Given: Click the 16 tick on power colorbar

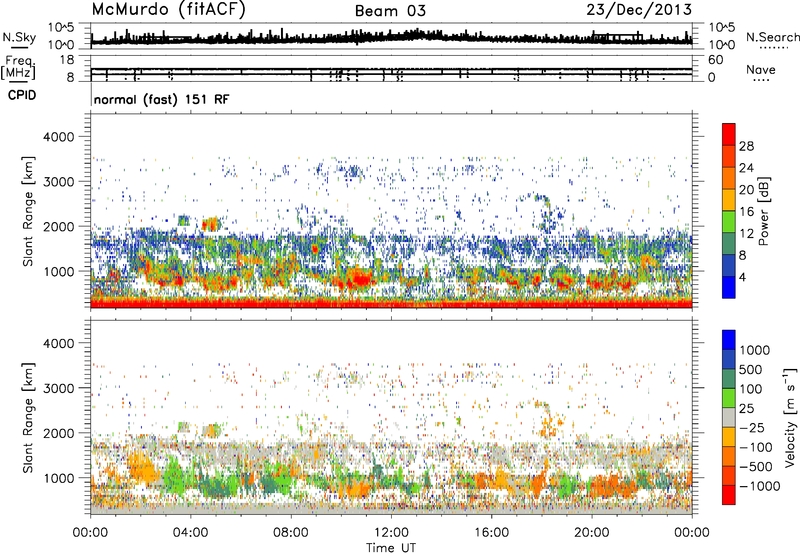Looking at the screenshot, I should point(746,212).
